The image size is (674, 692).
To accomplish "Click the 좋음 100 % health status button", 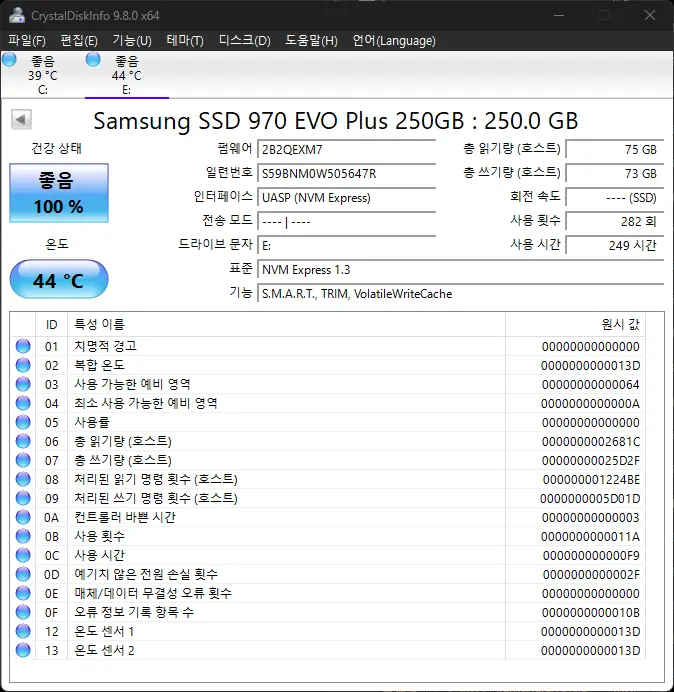I will [59, 193].
